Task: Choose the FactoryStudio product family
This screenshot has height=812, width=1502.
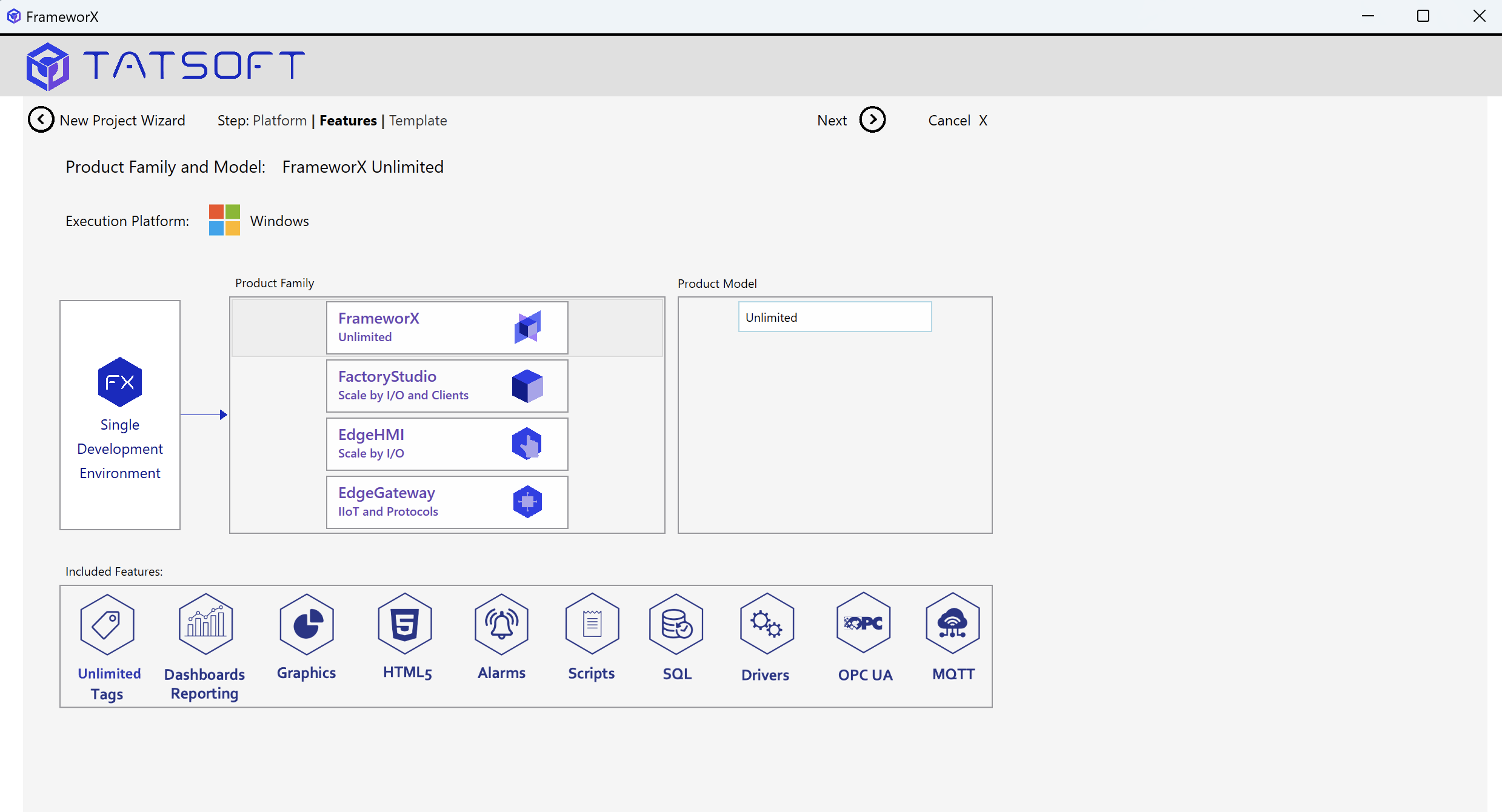Action: tap(447, 386)
